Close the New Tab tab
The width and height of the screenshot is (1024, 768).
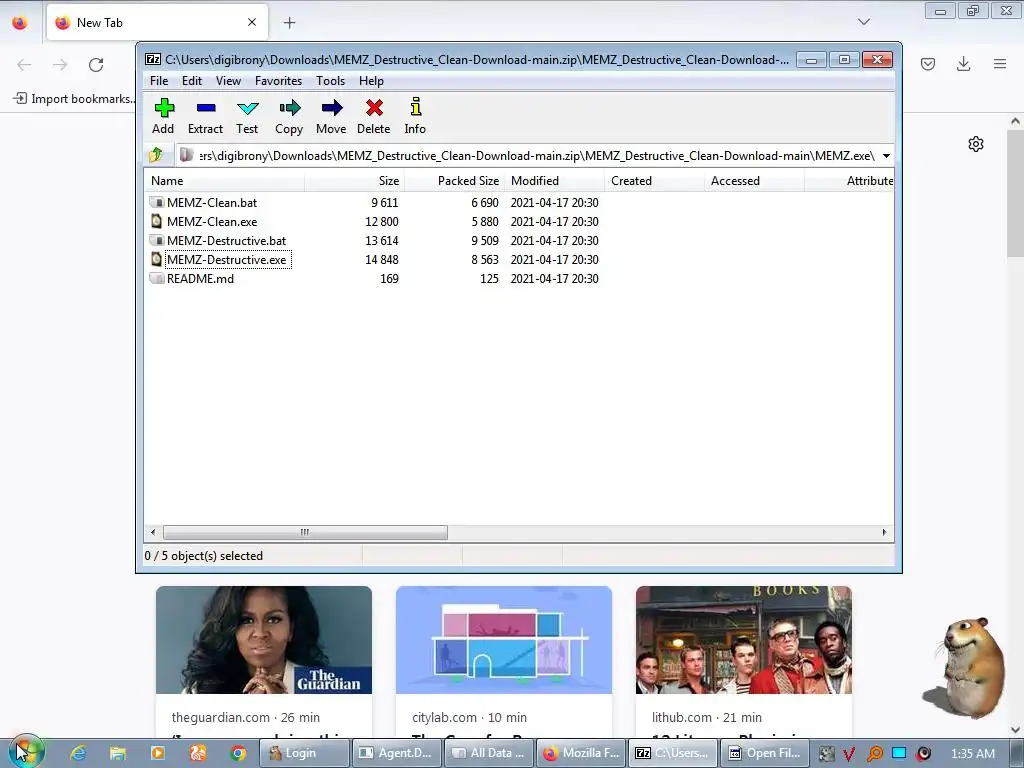252,22
